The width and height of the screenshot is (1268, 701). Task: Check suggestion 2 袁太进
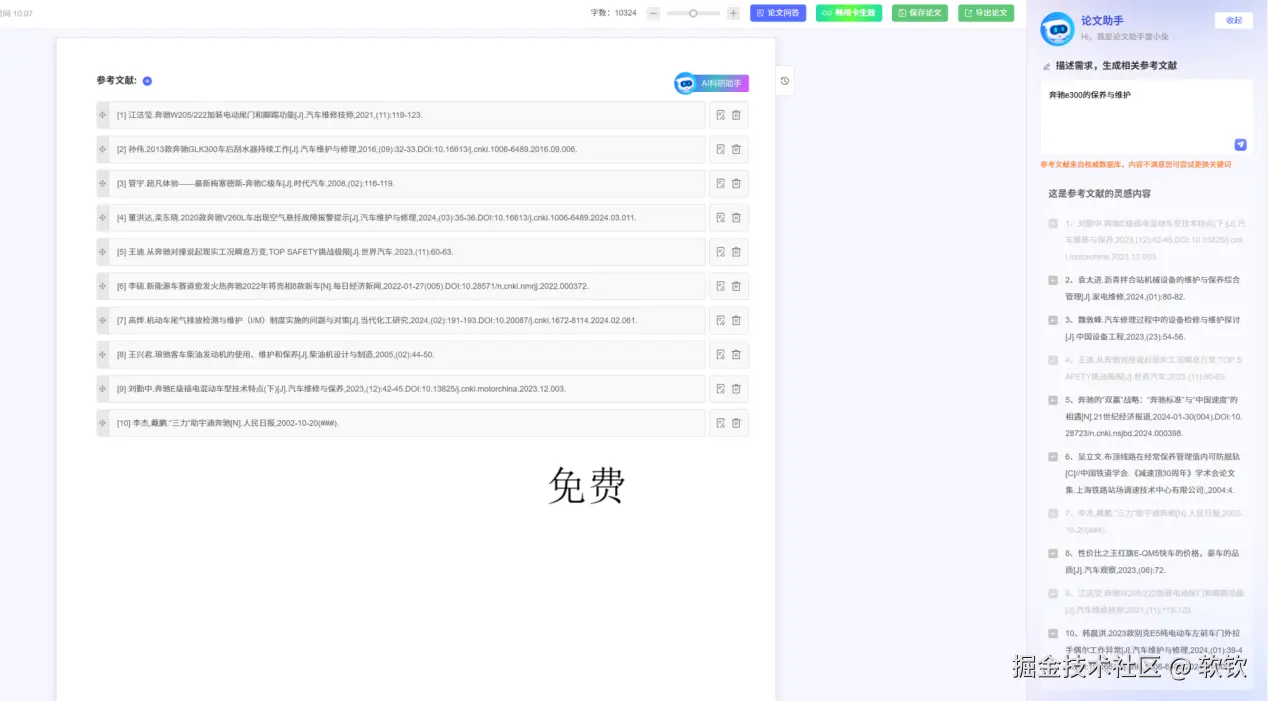tap(1053, 280)
